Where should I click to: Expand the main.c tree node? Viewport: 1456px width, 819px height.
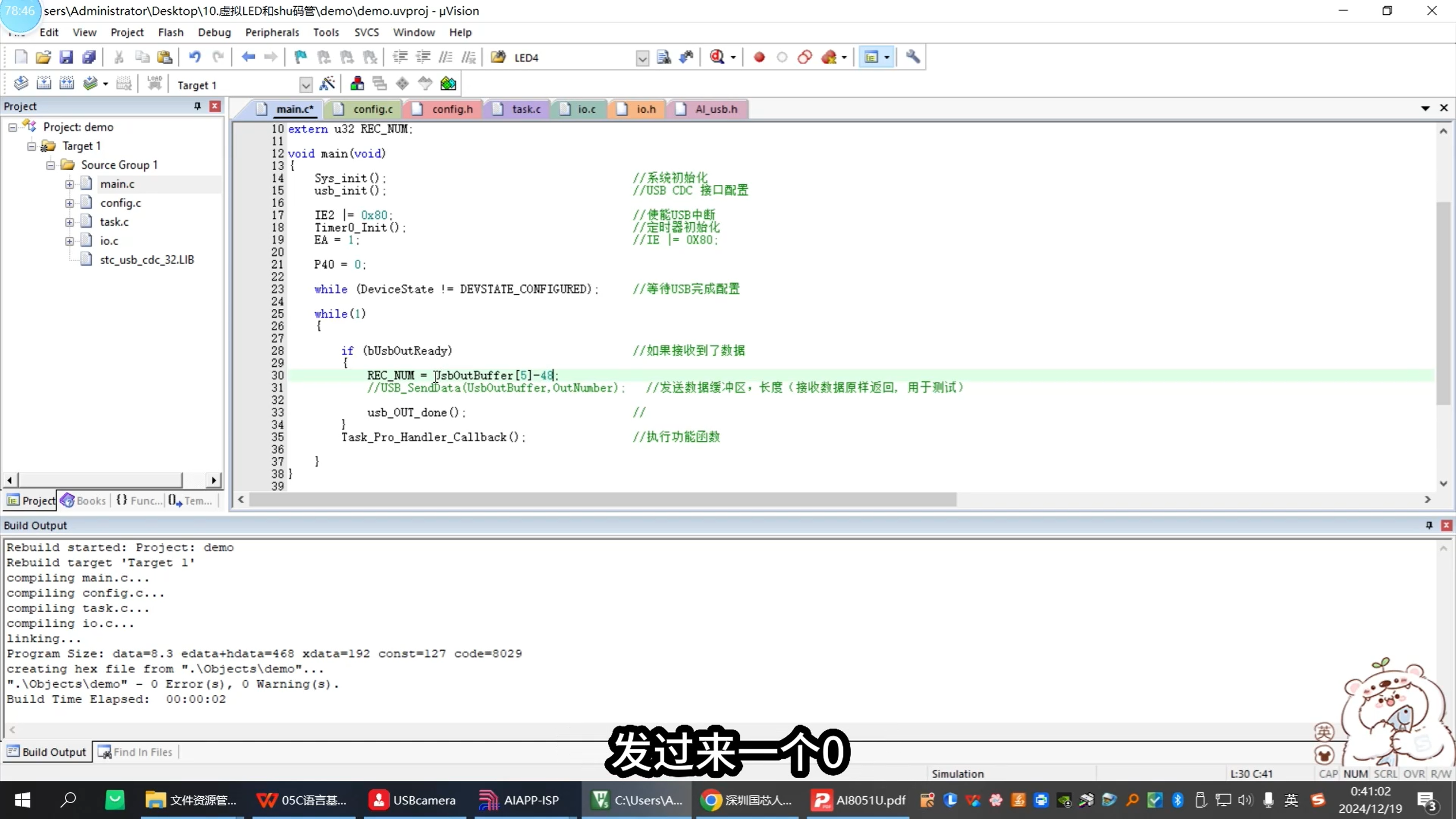pos(69,184)
